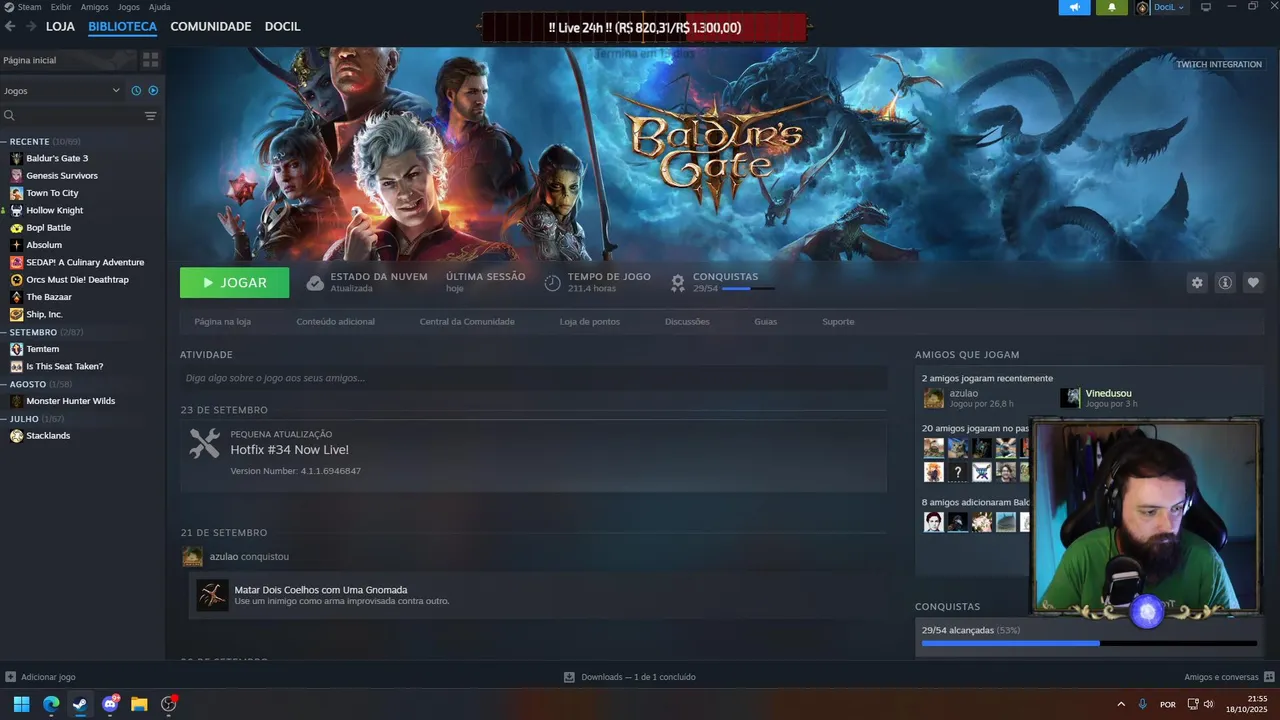1280x720 pixels.
Task: Collapse the AGOSTO group
Action: (x=37, y=384)
